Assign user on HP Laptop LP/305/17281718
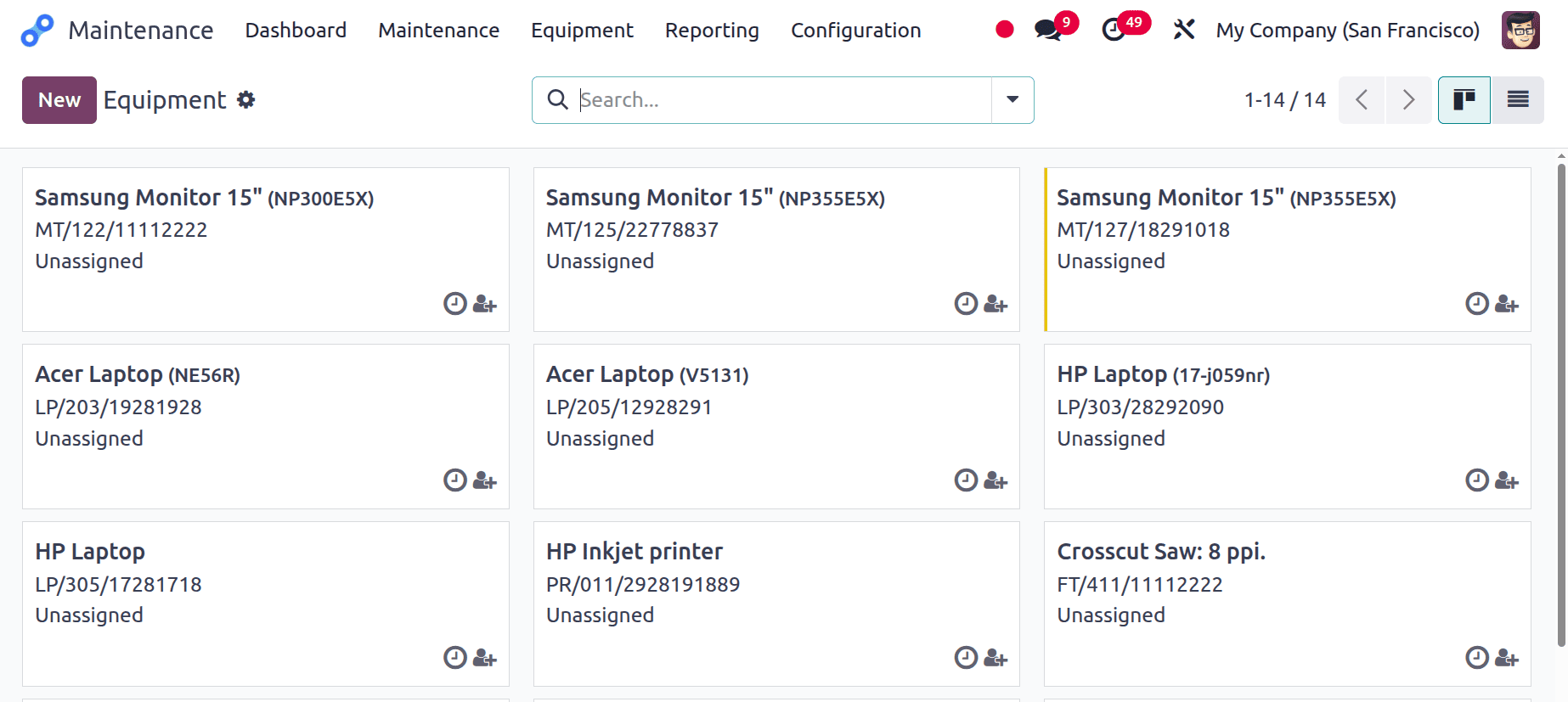 tap(484, 659)
